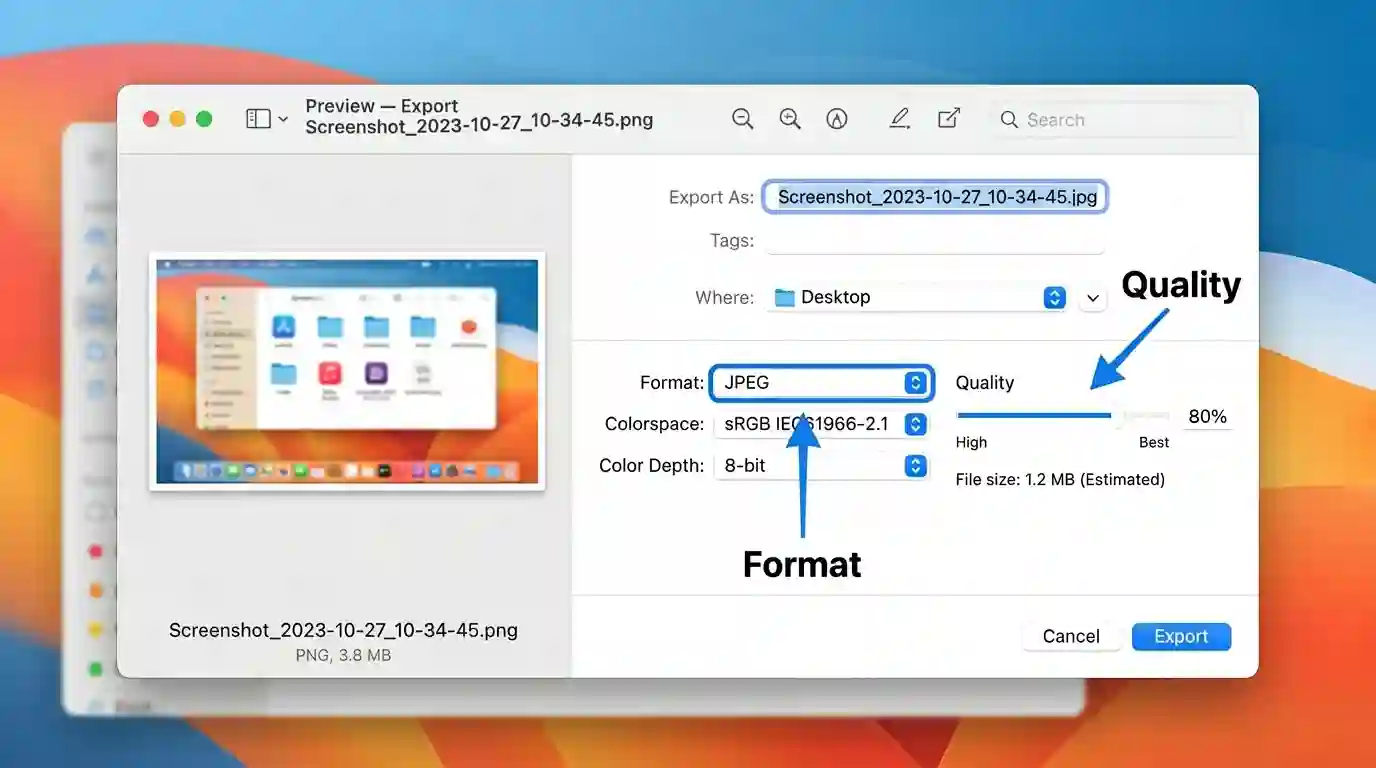Click the Cancel button
This screenshot has height=768, width=1376.
1071,636
